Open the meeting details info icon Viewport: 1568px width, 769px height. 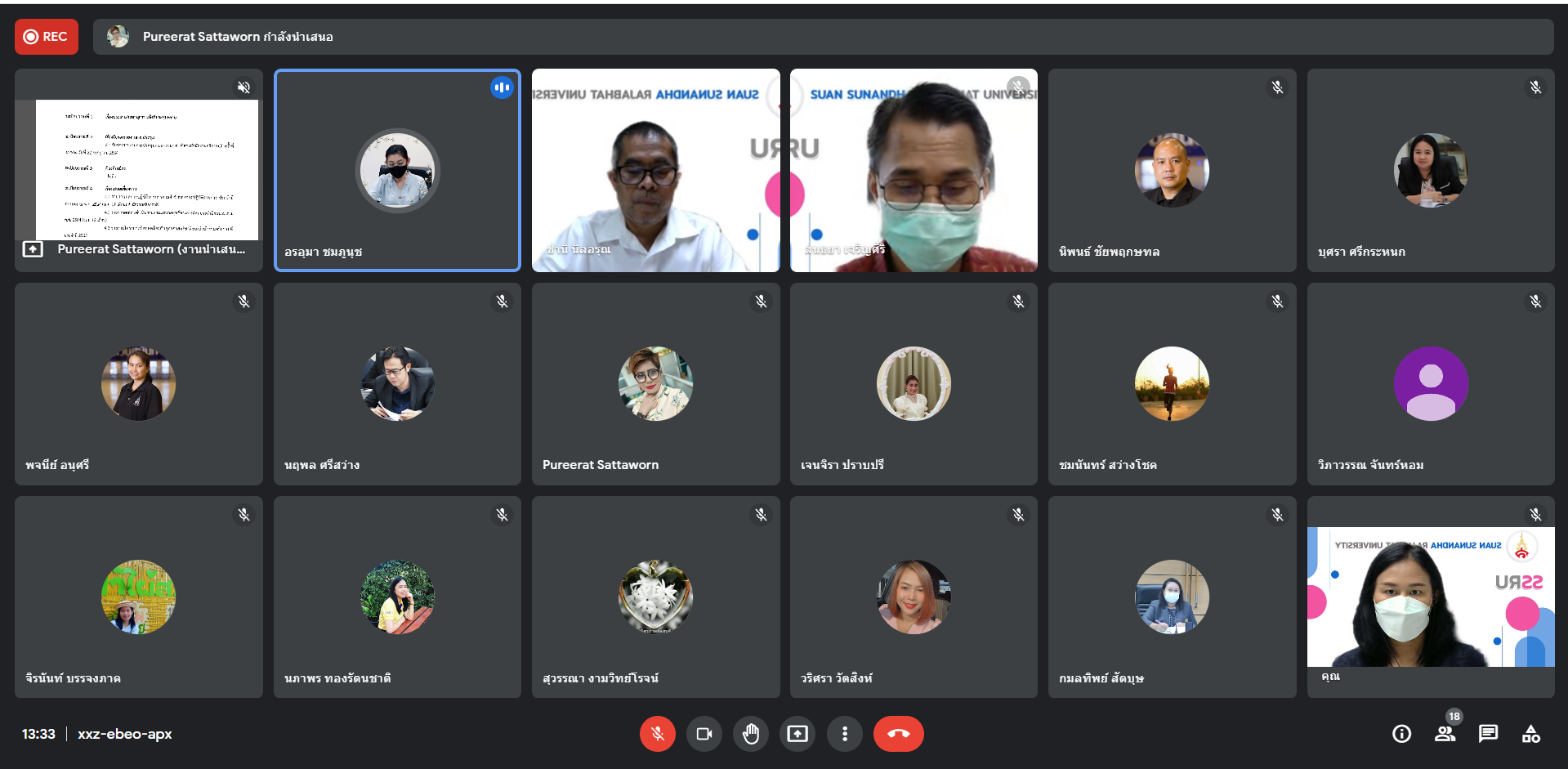[x=1401, y=734]
